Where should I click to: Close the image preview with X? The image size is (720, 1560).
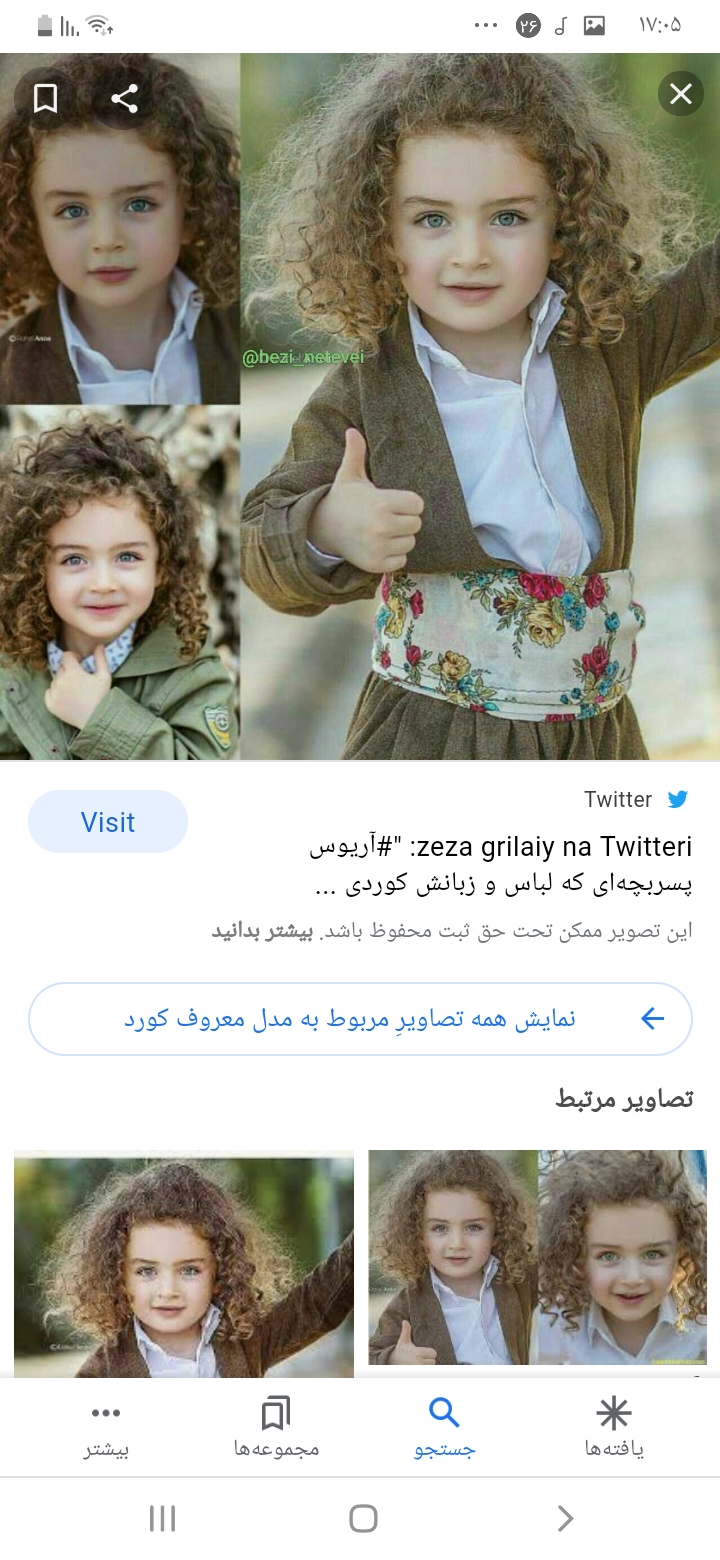tap(681, 94)
